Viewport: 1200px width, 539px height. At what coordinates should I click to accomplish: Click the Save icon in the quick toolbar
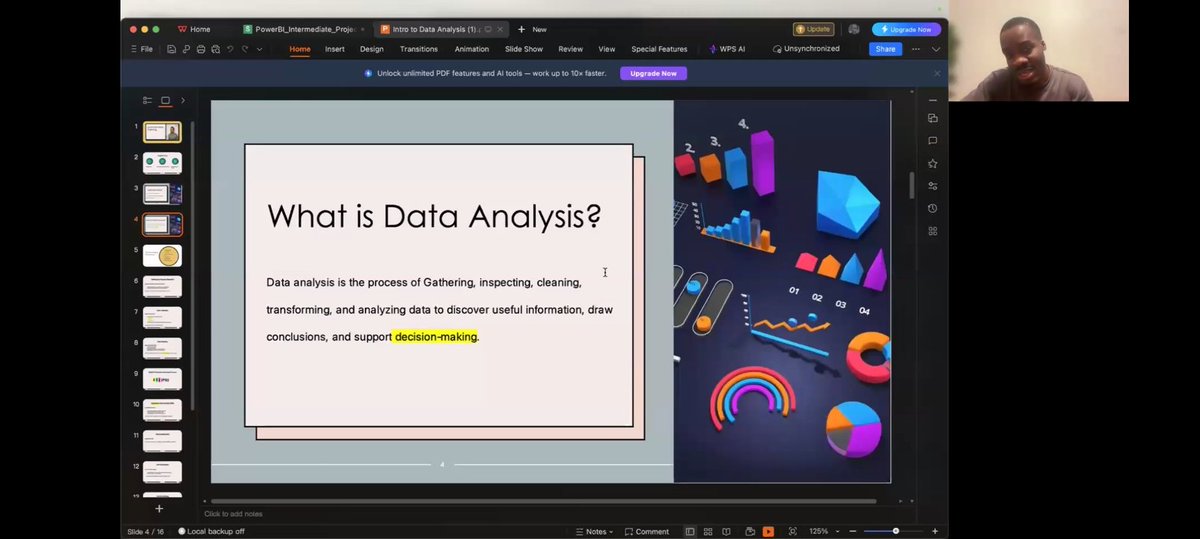pos(172,49)
